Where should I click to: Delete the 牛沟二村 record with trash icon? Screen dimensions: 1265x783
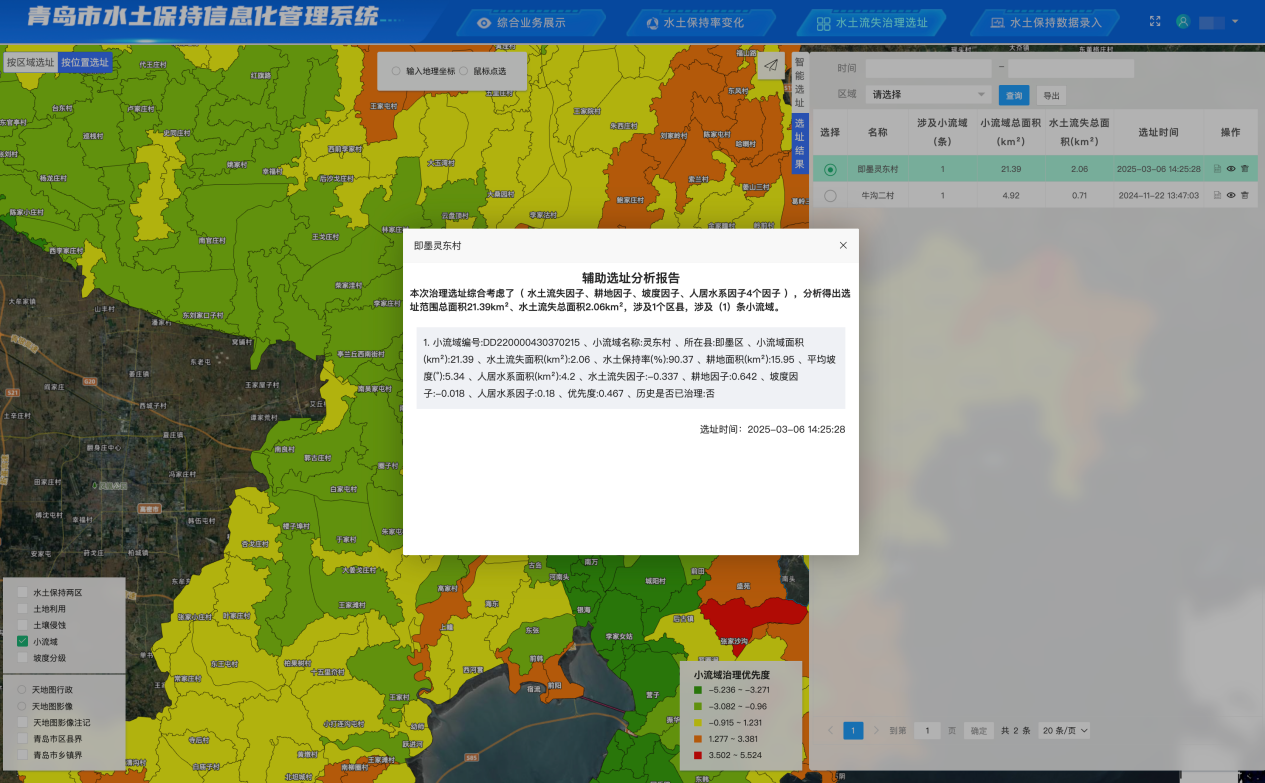point(1245,196)
